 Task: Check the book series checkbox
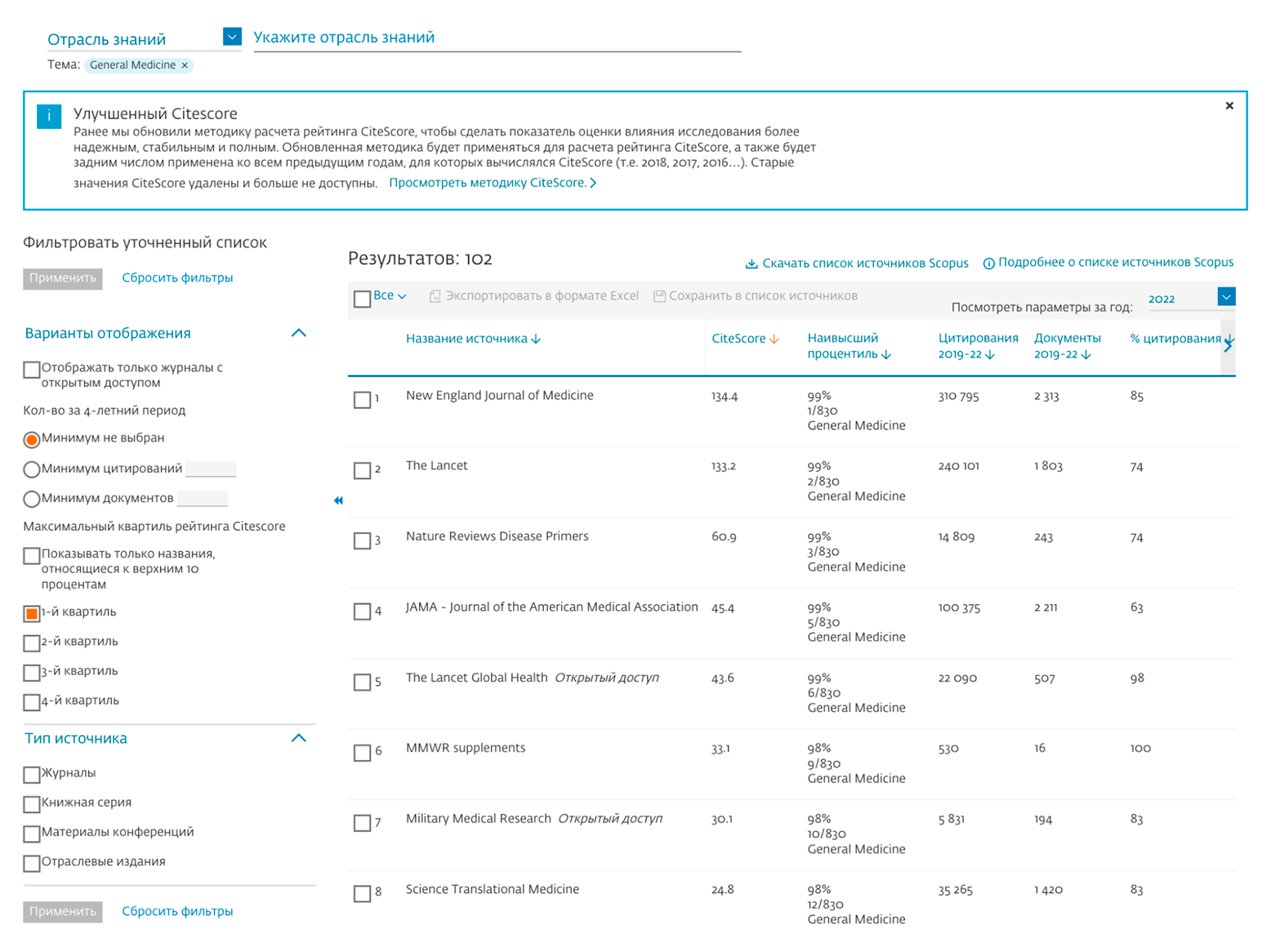(x=32, y=804)
